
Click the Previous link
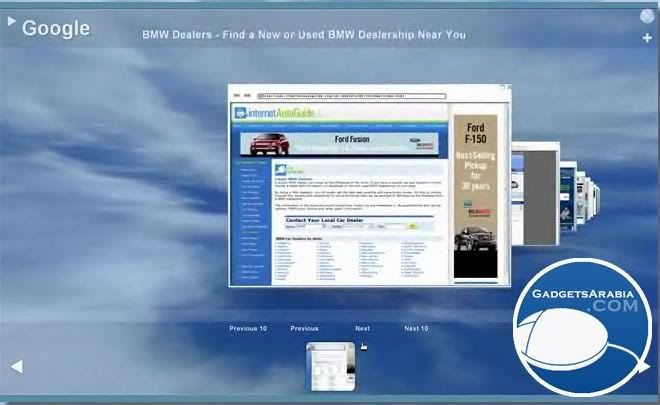point(304,328)
